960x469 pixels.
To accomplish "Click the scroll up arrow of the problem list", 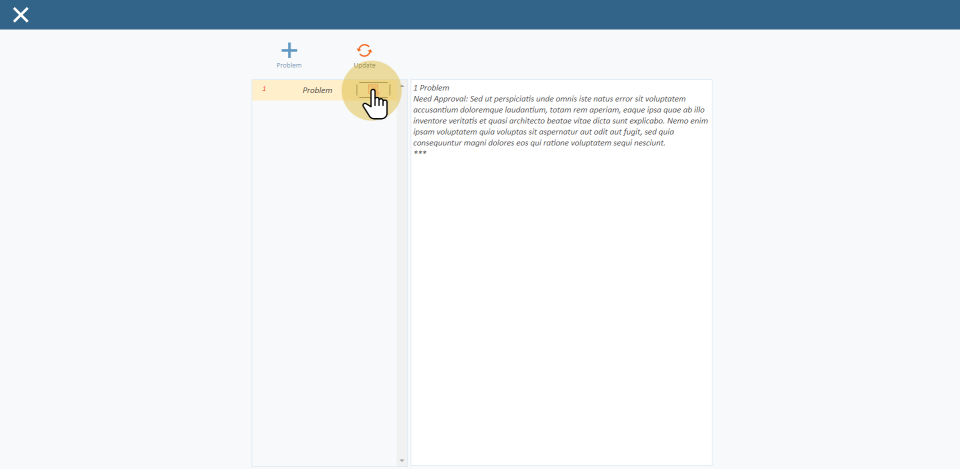I will point(402,85).
